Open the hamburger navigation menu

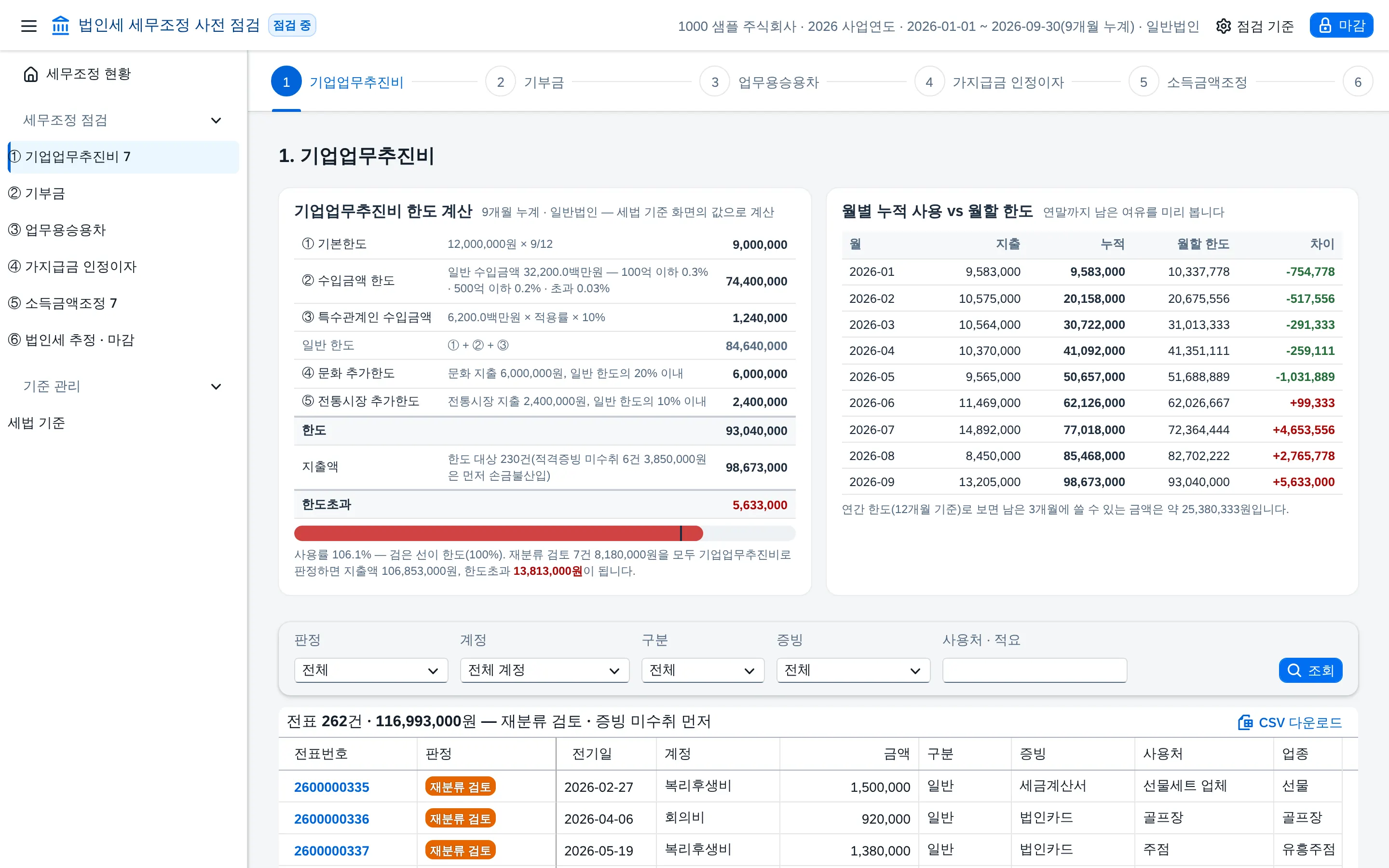click(x=29, y=26)
